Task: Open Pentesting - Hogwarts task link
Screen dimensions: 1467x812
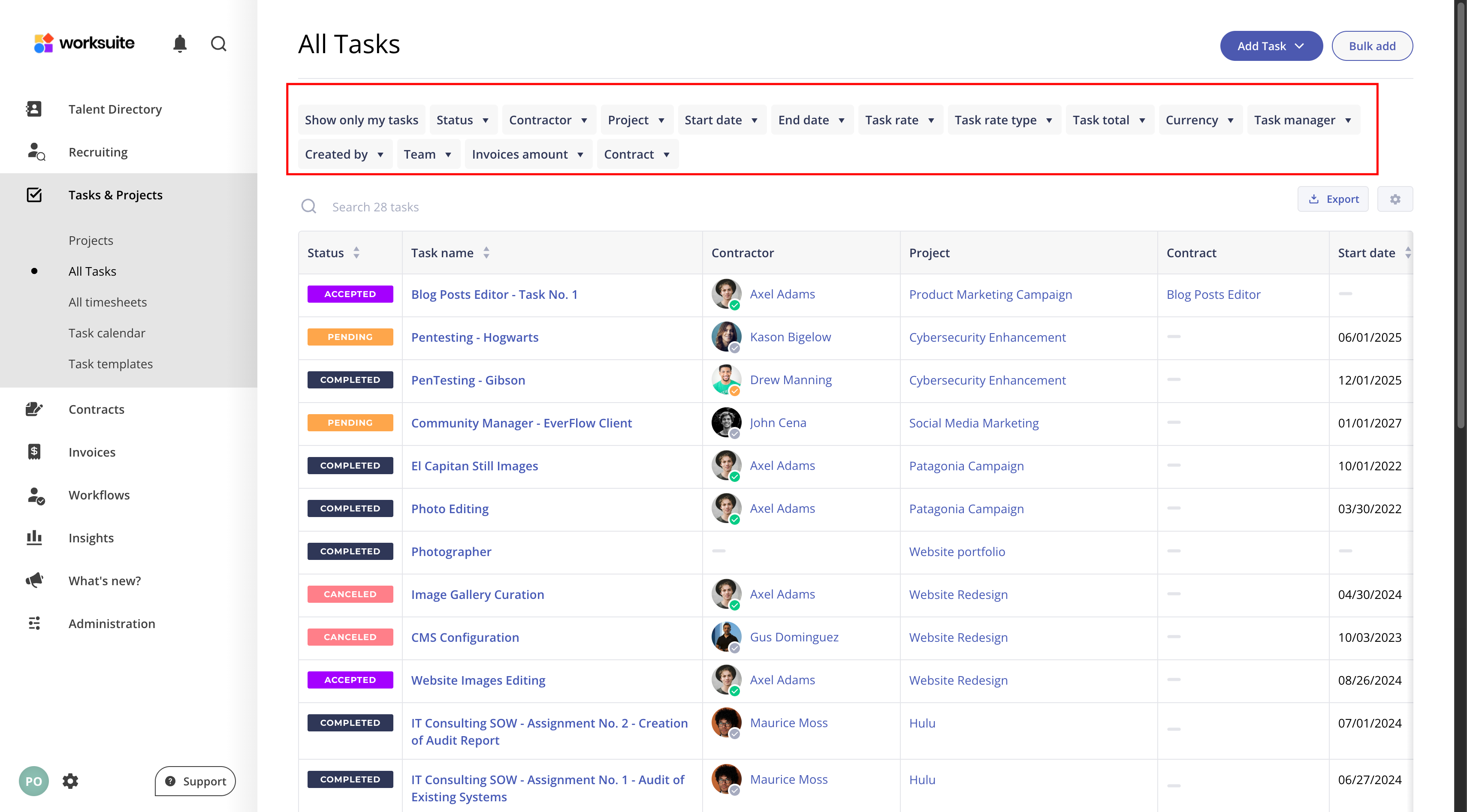Action: click(x=474, y=337)
